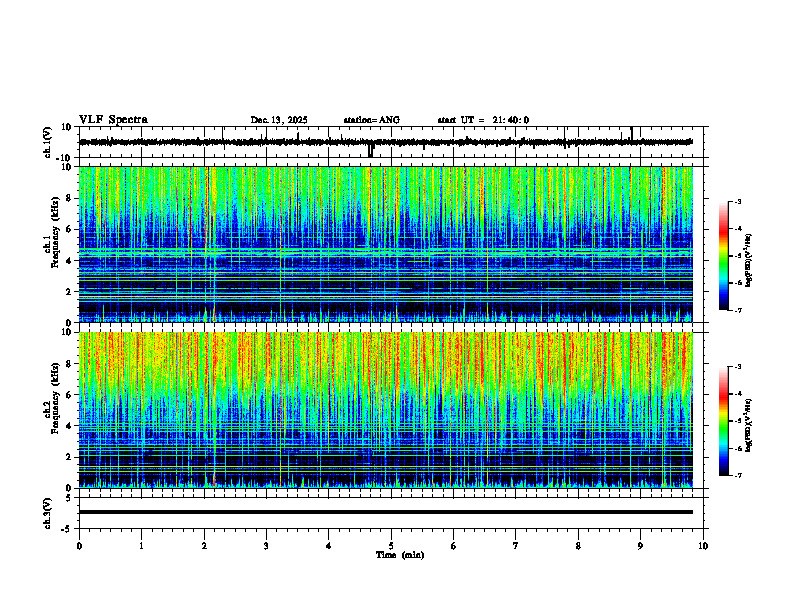Viewport: 792px width, 612px height.
Task: Click the "3" tick on the time axis
Action: coord(266,546)
